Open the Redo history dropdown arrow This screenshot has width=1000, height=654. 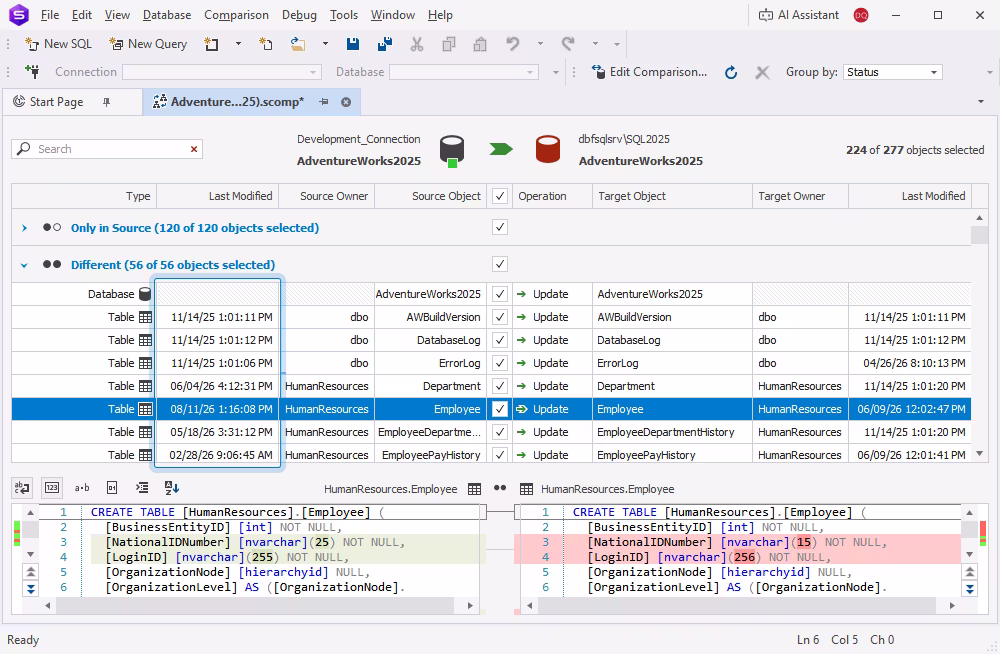(595, 44)
